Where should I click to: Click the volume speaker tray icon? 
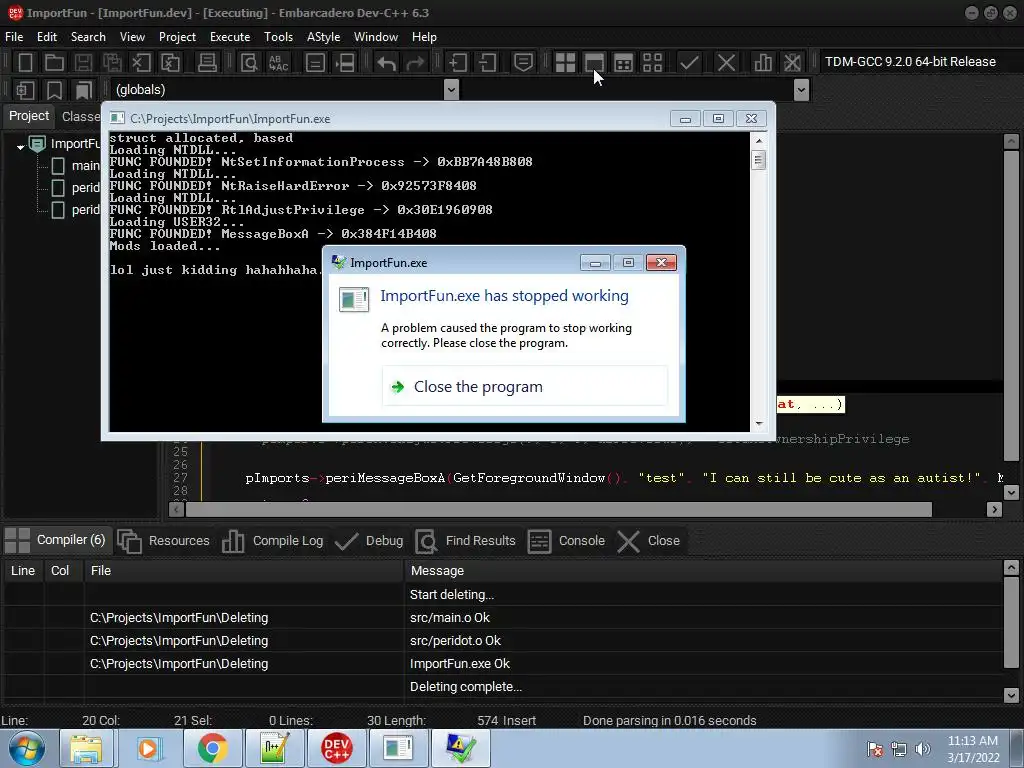click(x=922, y=749)
